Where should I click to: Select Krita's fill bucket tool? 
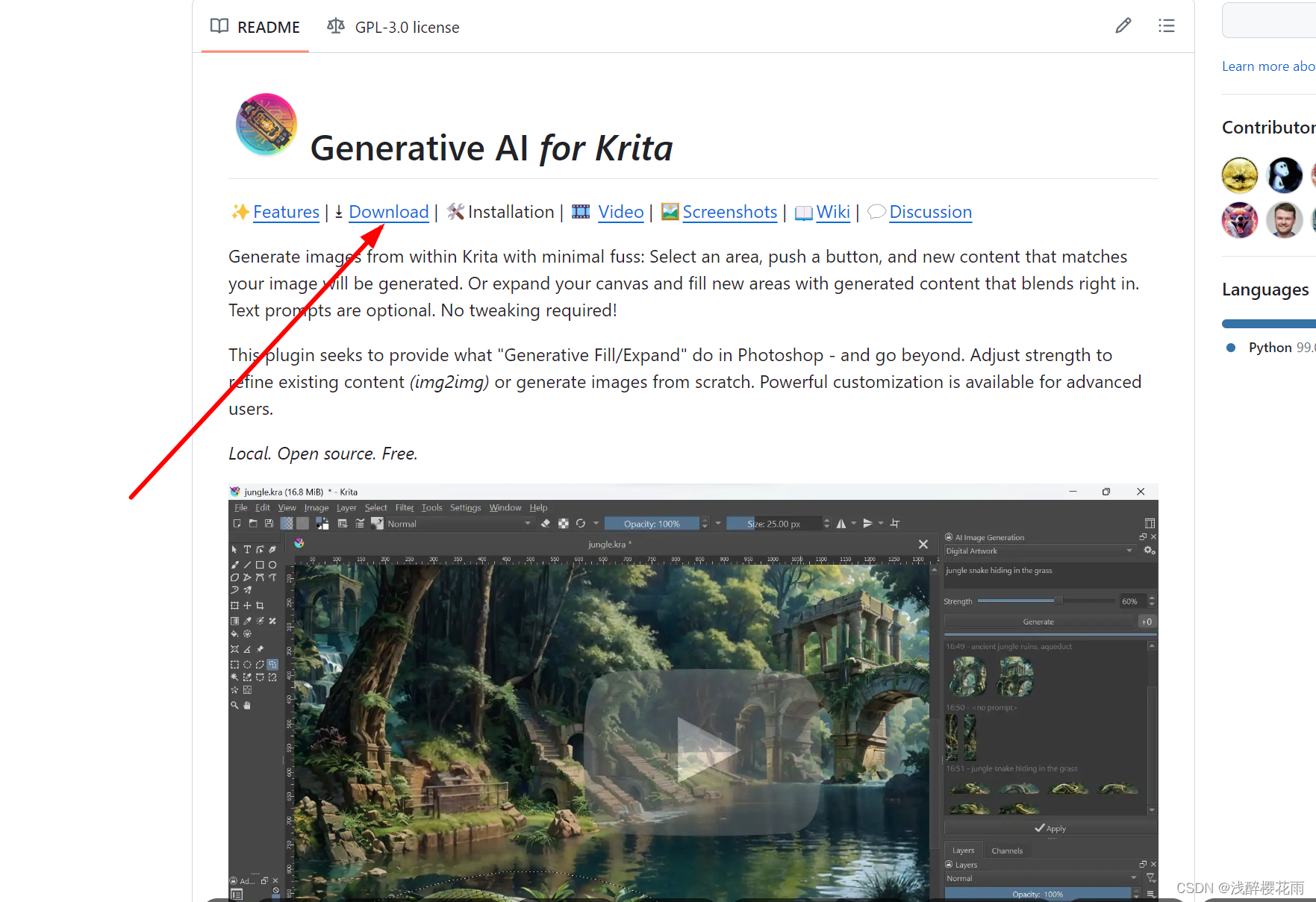click(x=234, y=633)
